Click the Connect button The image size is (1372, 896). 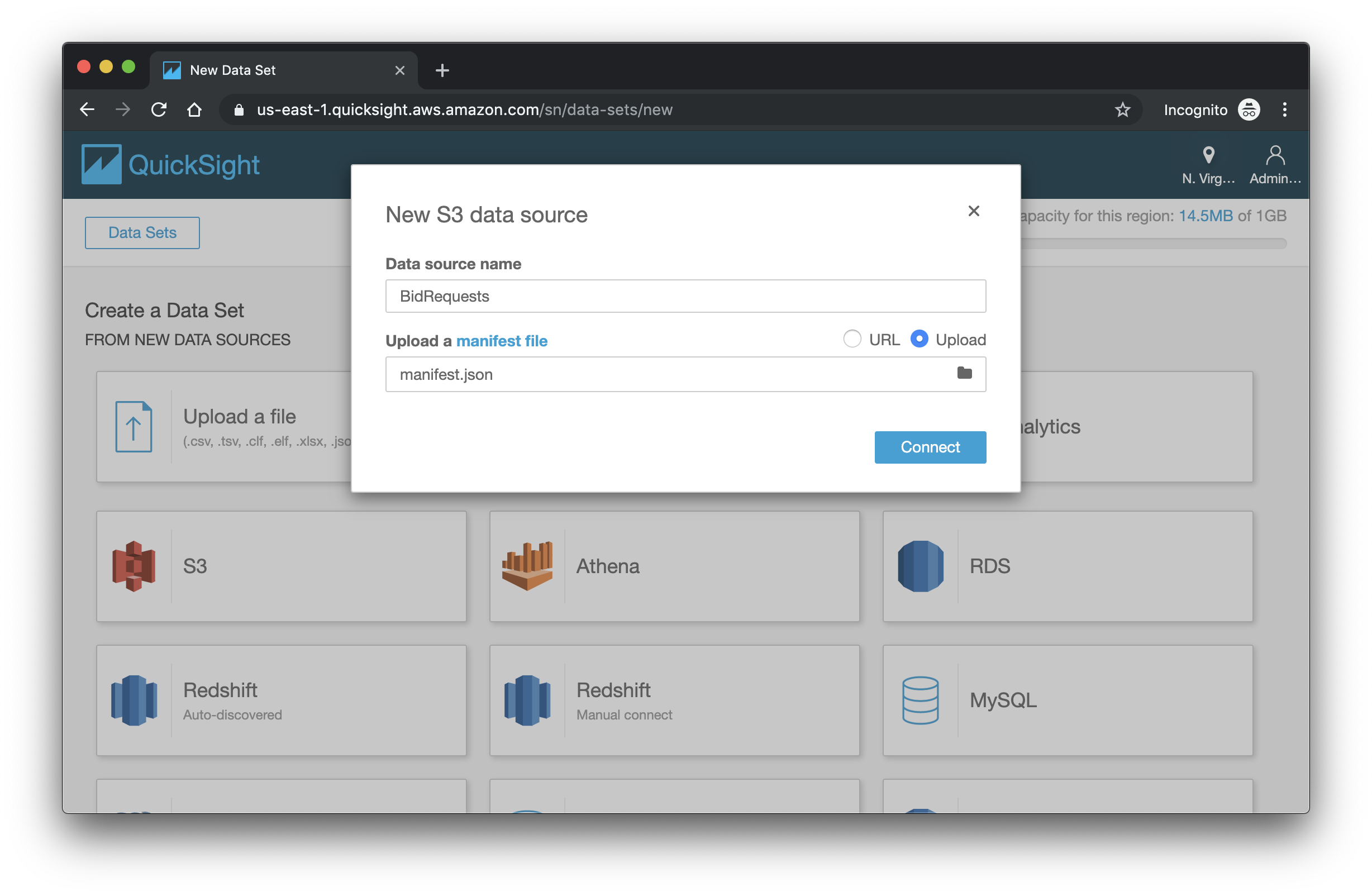[x=929, y=447]
